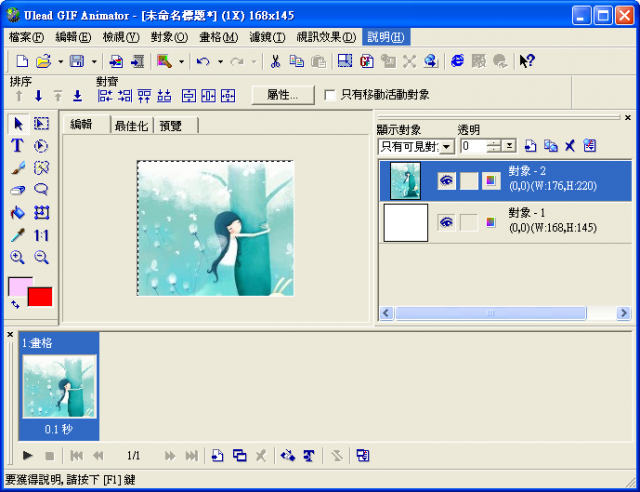Move object down one level arrow

pos(38,96)
